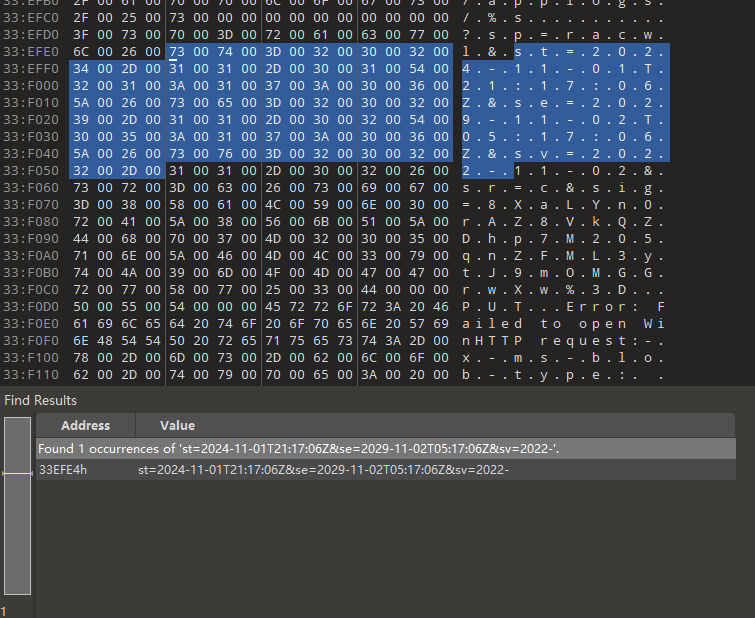This screenshot has width=755, height=618.
Task: Select address 33:F080 row label
Action: (x=31, y=222)
